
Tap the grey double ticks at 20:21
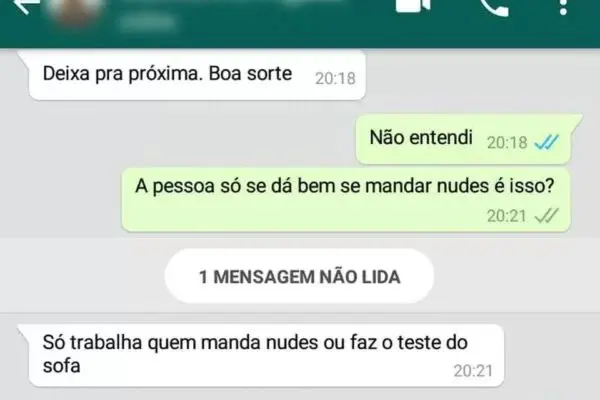click(547, 216)
